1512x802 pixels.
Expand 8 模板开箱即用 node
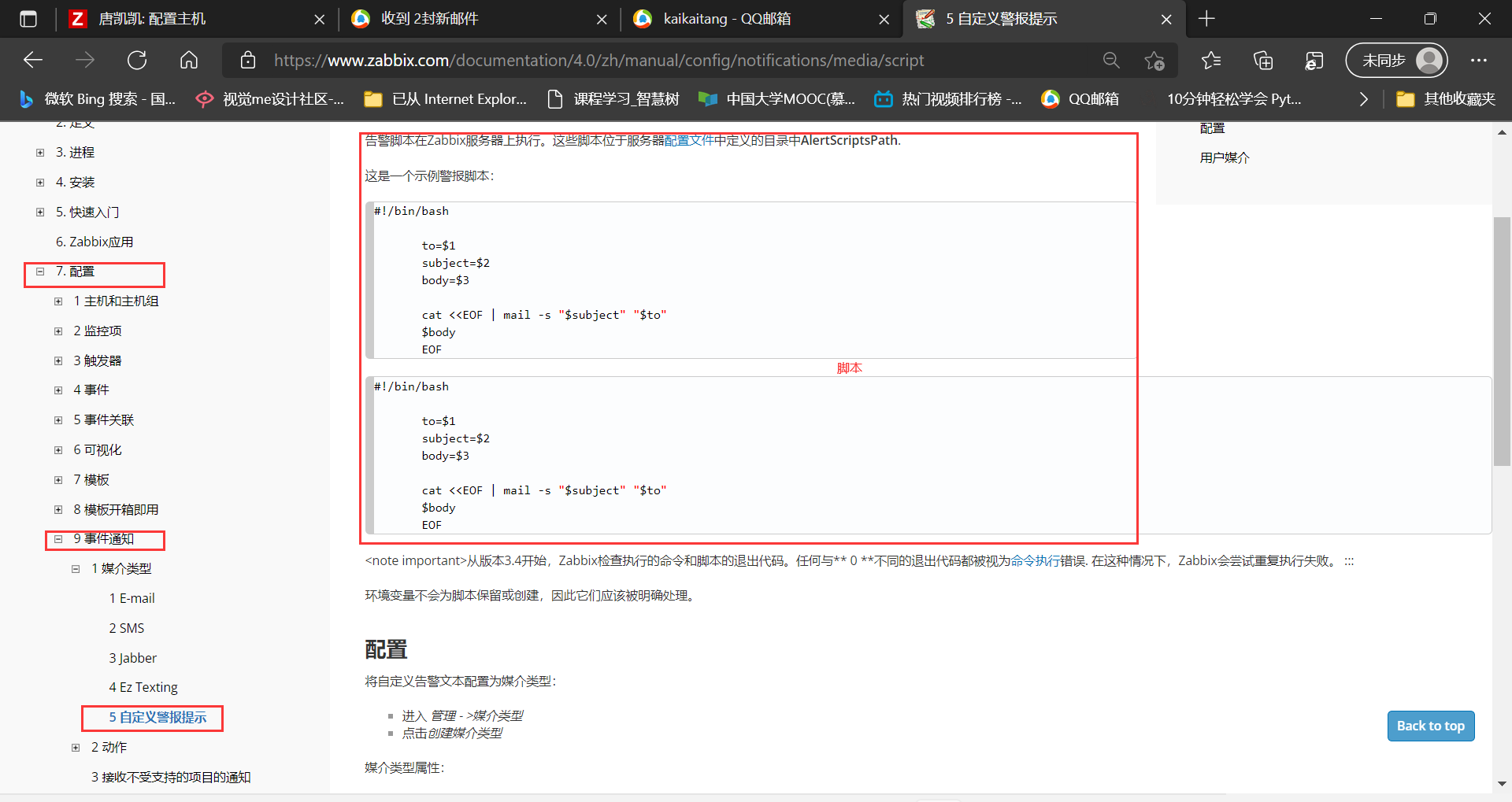coord(58,510)
